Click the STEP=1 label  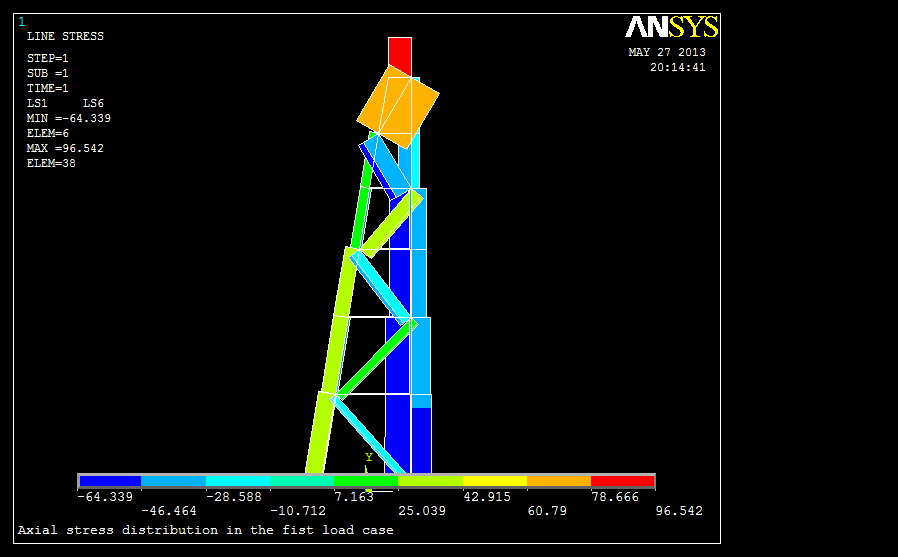pyautogui.click(x=48, y=58)
